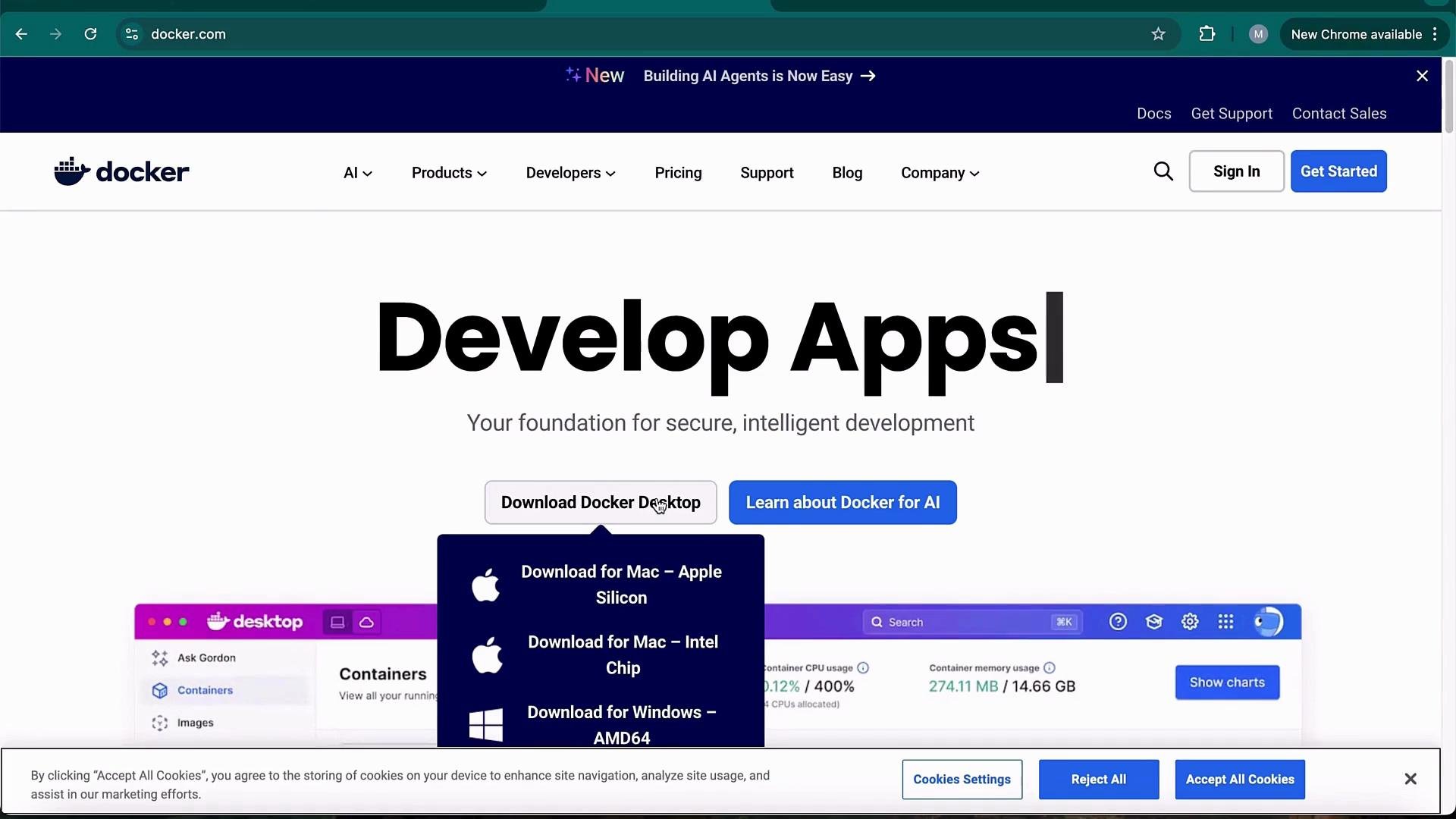Click the Container CPU usage info icon
Screen dimensions: 1456x819
click(863, 668)
